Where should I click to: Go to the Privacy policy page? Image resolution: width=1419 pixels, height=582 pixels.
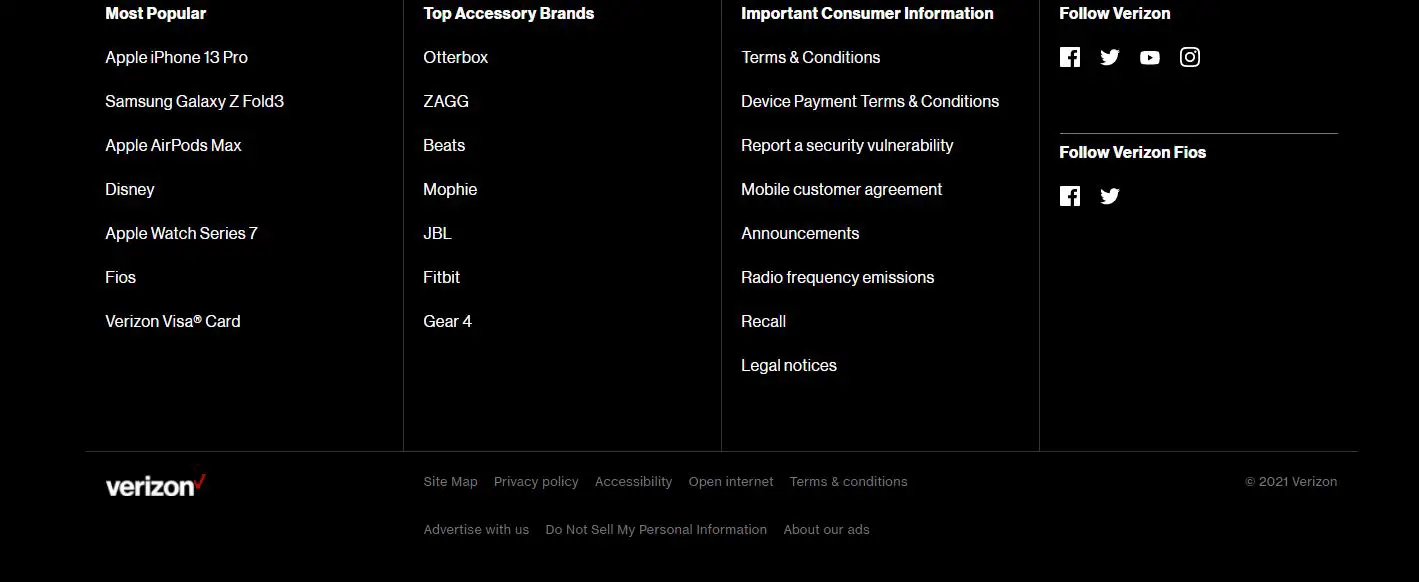pyautogui.click(x=536, y=482)
